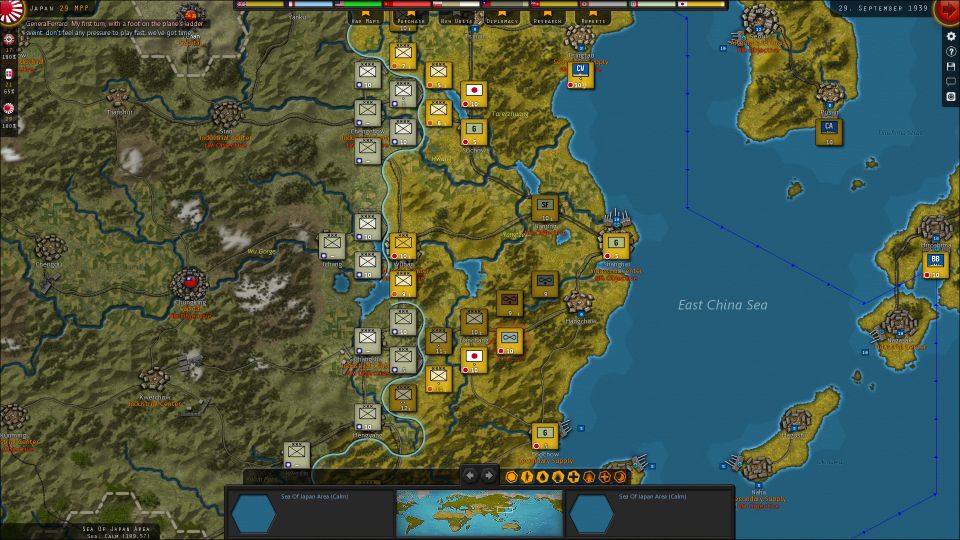Viewport: 960px width, 540px height.
Task: Toggle the crescent moon hexagon overlay
Action: point(620,476)
